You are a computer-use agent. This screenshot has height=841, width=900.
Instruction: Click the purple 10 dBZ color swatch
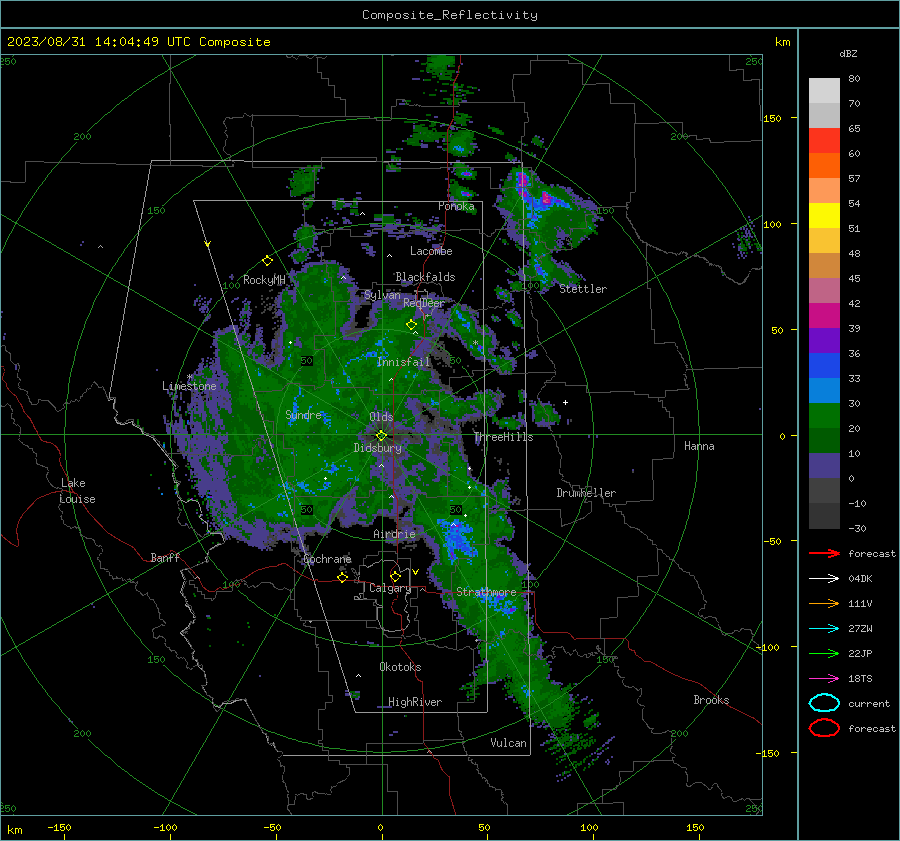click(x=824, y=466)
